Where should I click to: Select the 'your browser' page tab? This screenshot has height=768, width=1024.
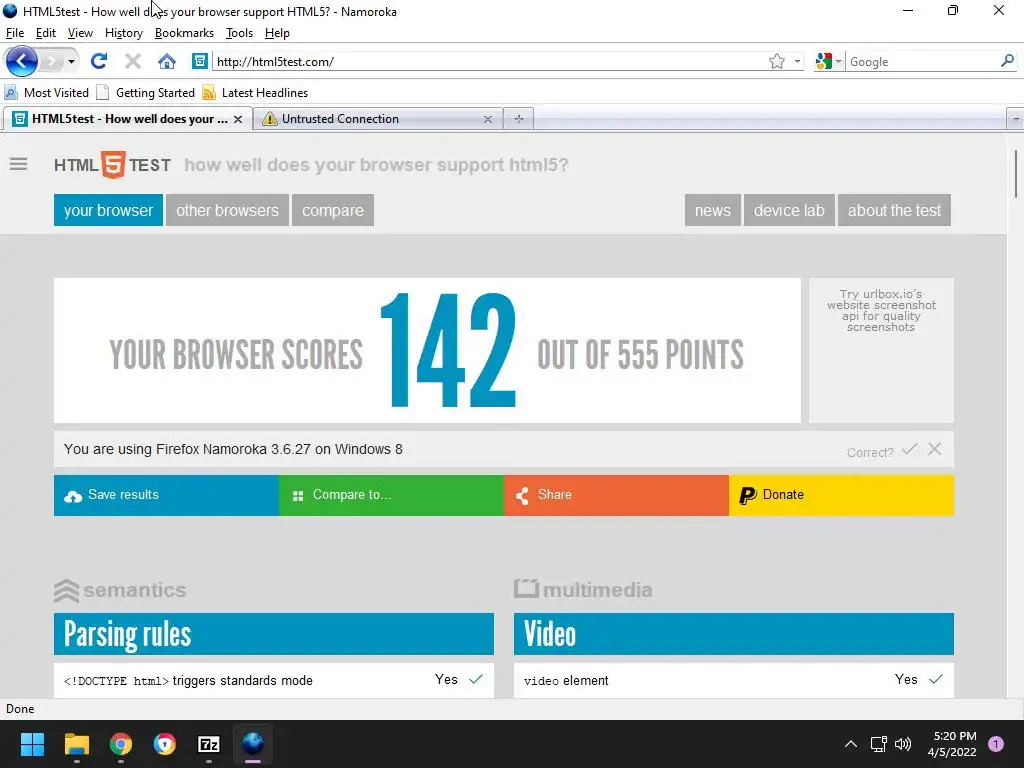point(108,210)
